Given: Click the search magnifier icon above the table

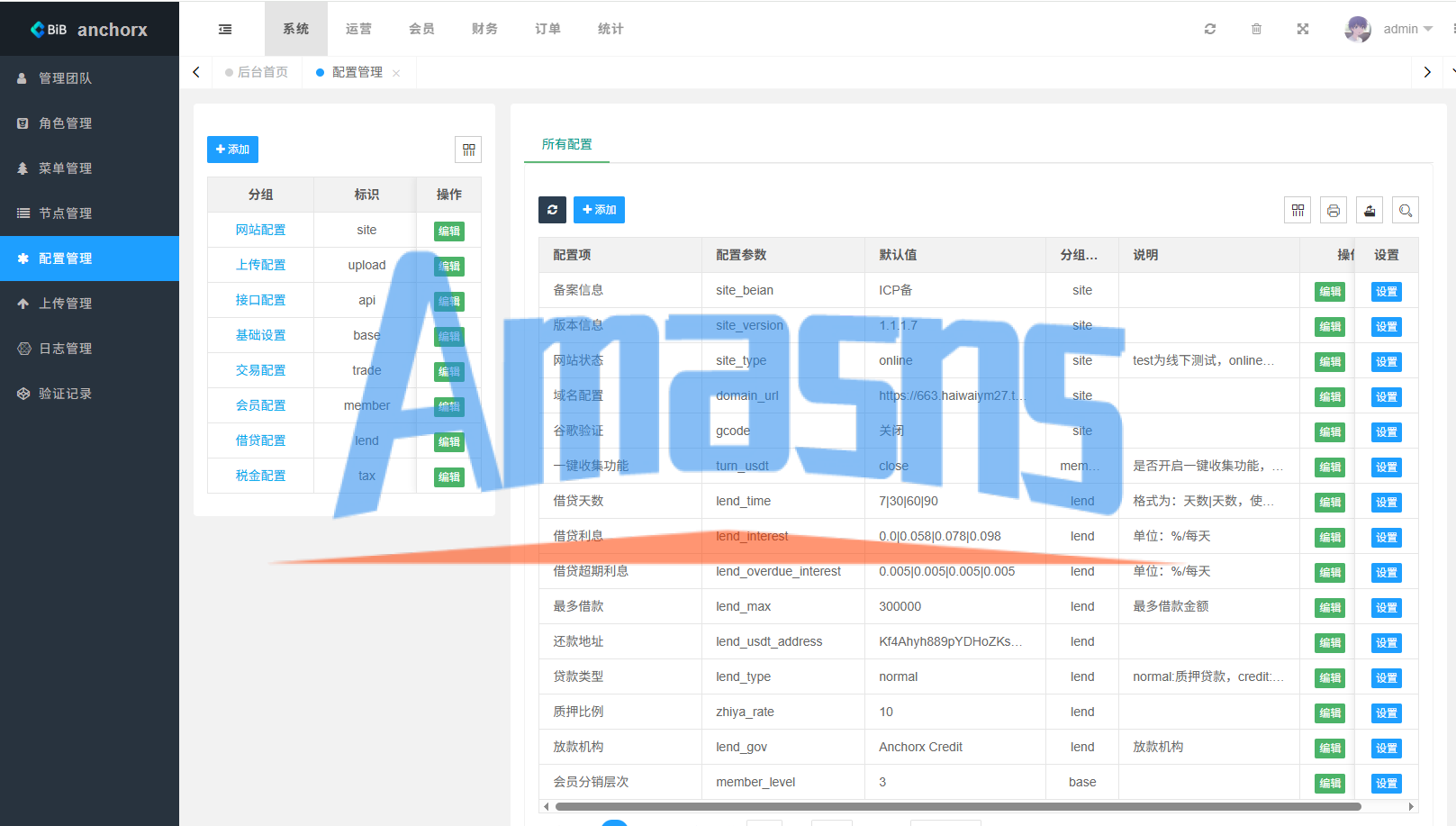Looking at the screenshot, I should click(1406, 211).
